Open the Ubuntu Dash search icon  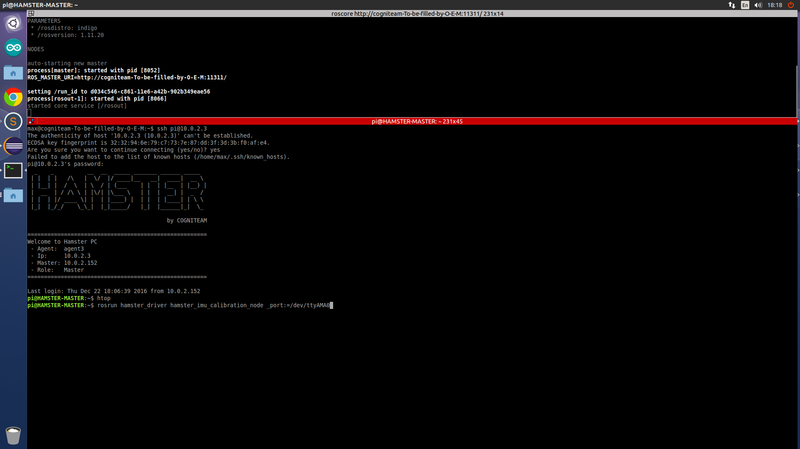[x=13, y=23]
